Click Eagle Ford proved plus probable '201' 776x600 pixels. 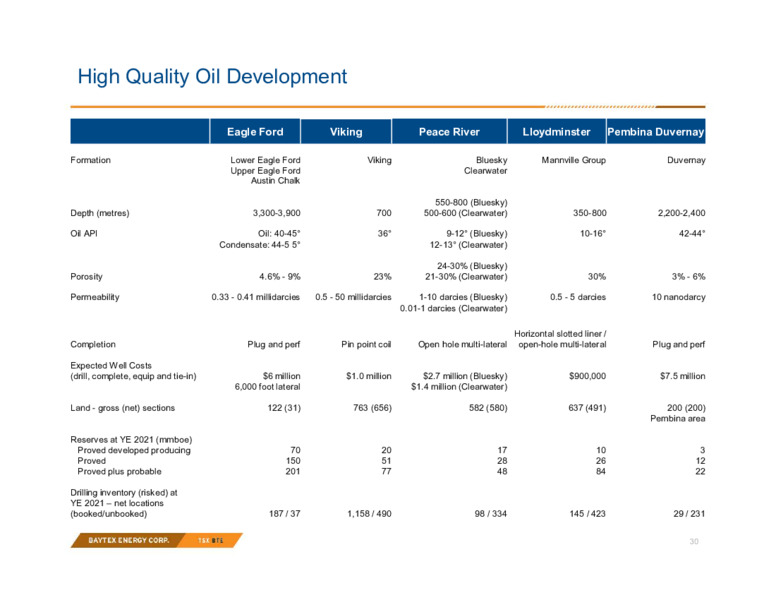click(293, 471)
